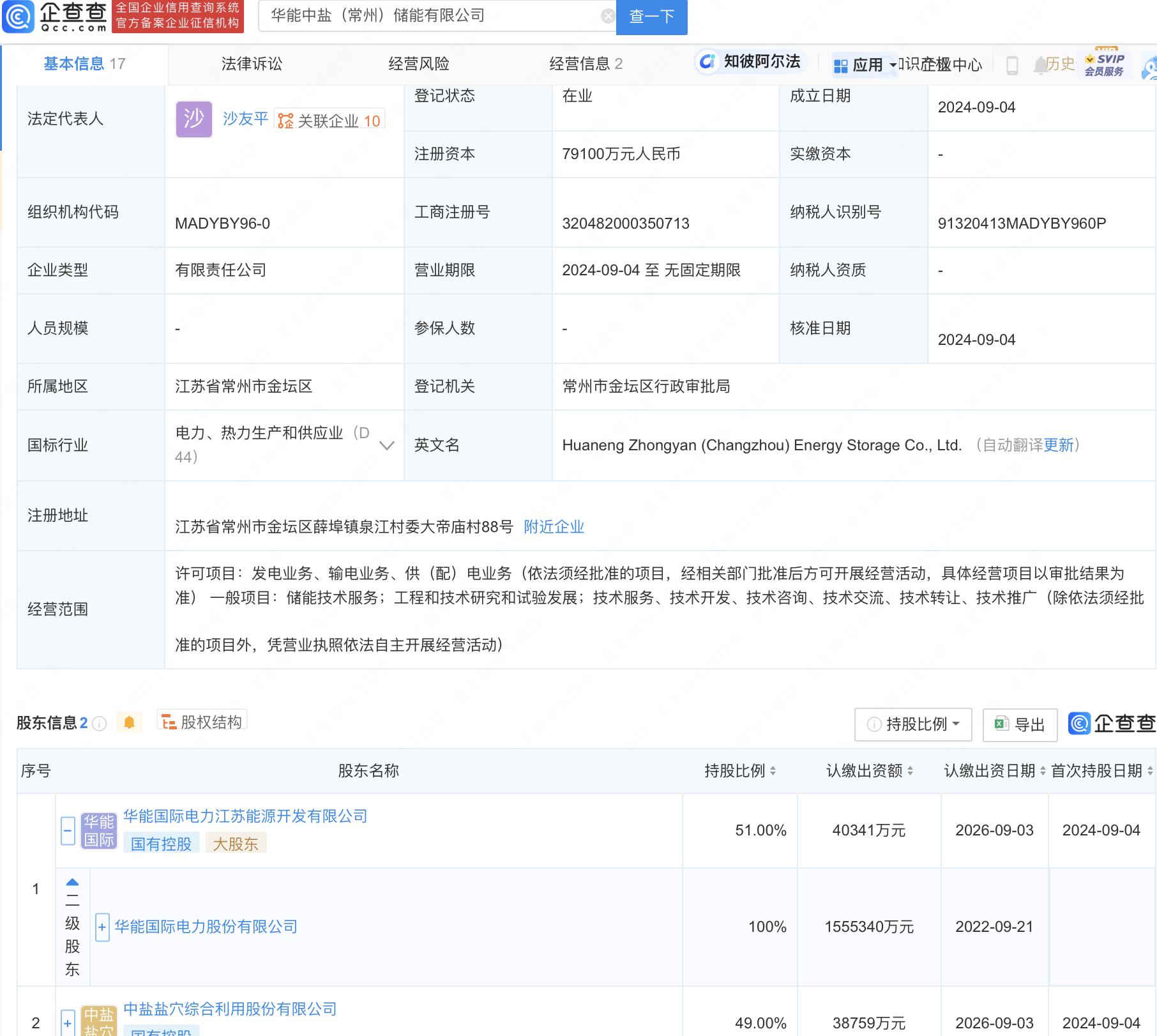1157x1036 pixels.
Task: Switch to the 经营风险 tab
Action: 419,64
